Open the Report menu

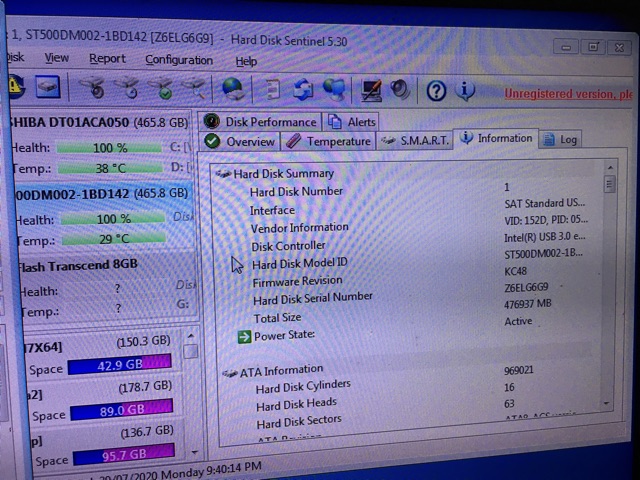(107, 59)
